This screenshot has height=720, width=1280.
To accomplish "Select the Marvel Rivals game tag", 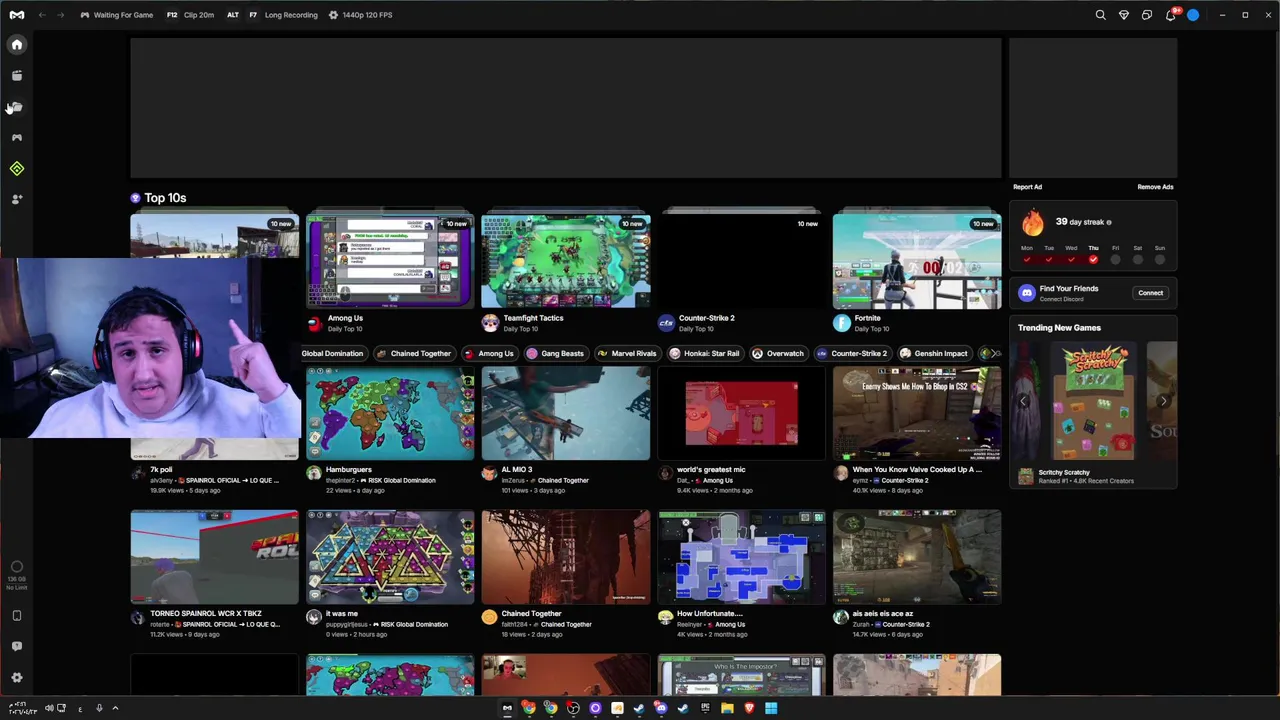I will point(627,353).
